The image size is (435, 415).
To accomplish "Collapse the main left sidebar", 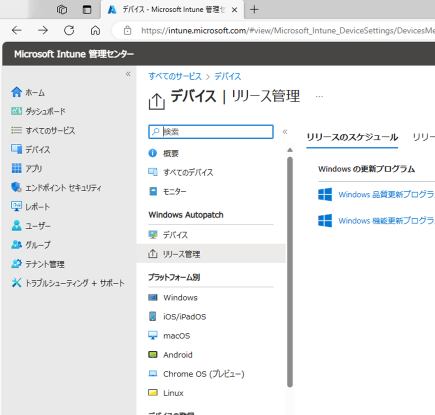I will tap(128, 74).
